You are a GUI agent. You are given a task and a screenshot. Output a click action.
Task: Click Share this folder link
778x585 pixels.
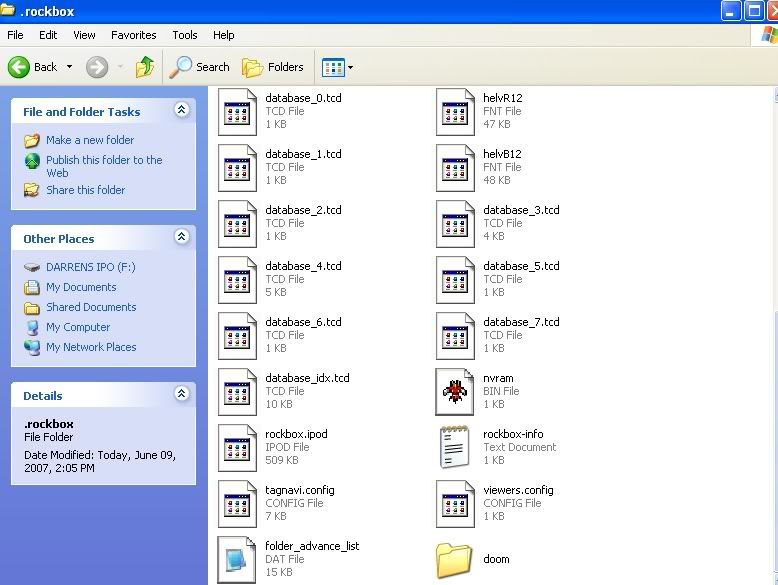click(x=85, y=190)
